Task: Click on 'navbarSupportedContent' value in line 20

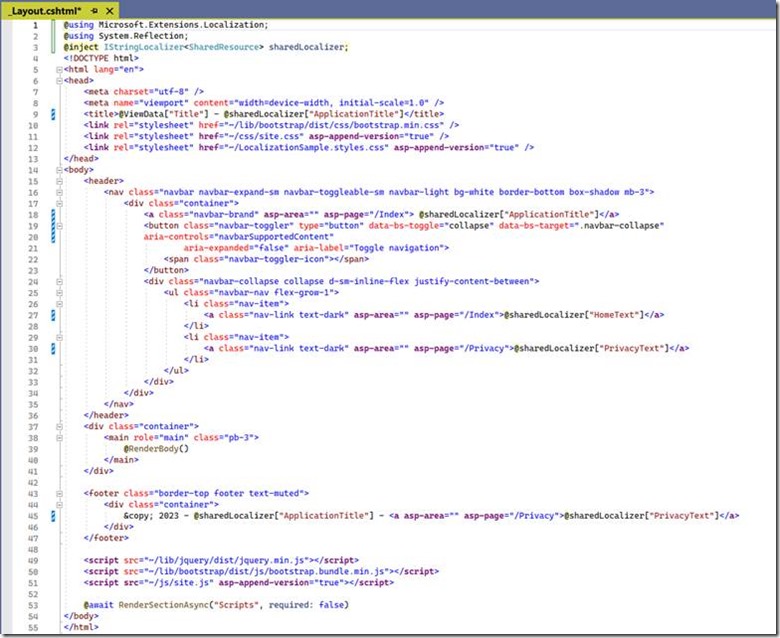Action: [x=274, y=237]
